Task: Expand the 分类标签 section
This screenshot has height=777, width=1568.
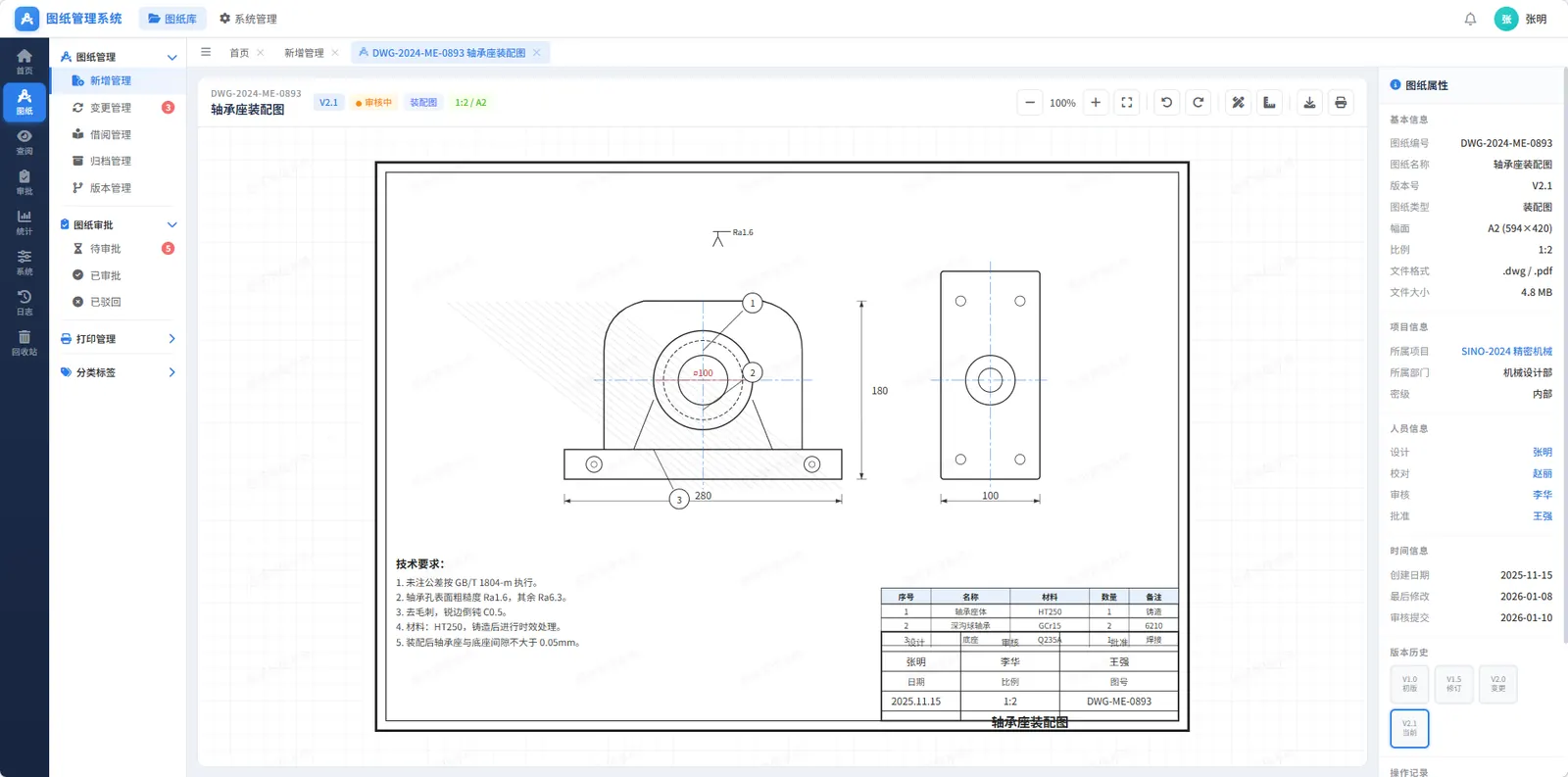Action: (x=171, y=372)
